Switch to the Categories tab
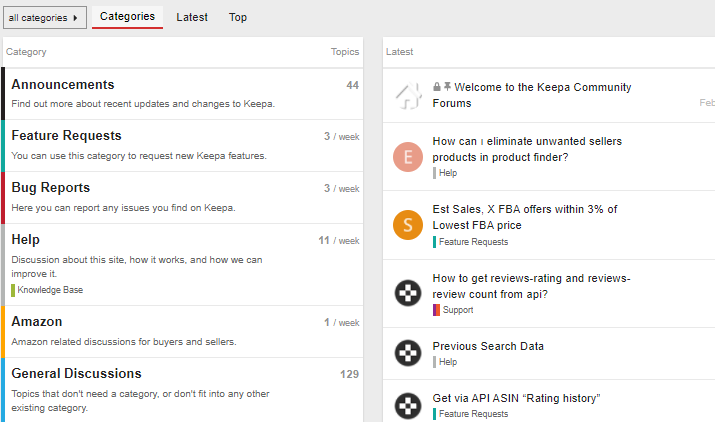715x422 pixels. point(127,17)
